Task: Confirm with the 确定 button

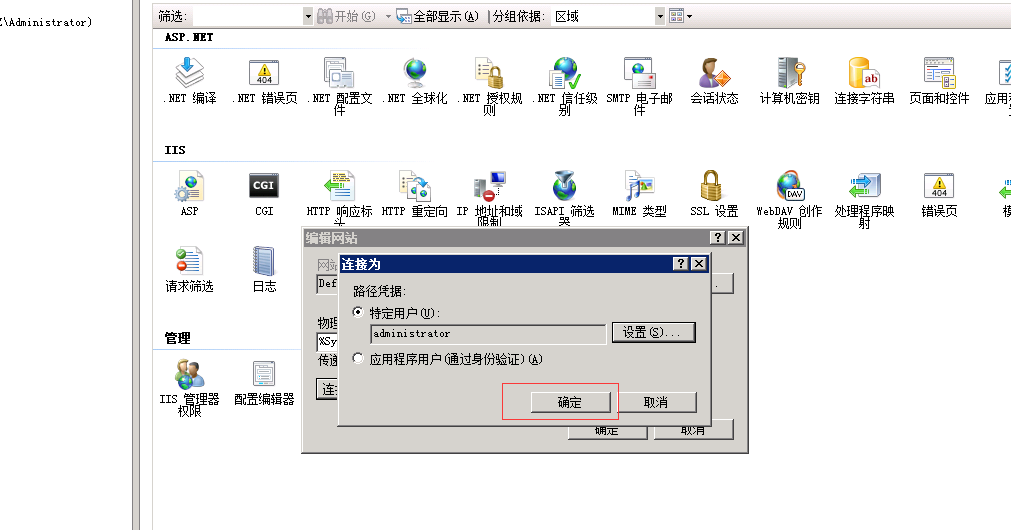Action: point(570,402)
